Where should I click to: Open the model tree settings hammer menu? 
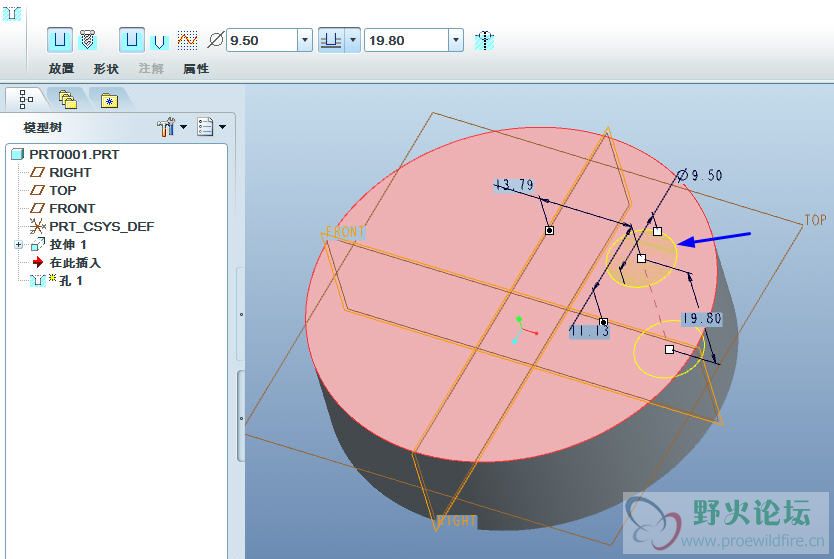pos(171,127)
